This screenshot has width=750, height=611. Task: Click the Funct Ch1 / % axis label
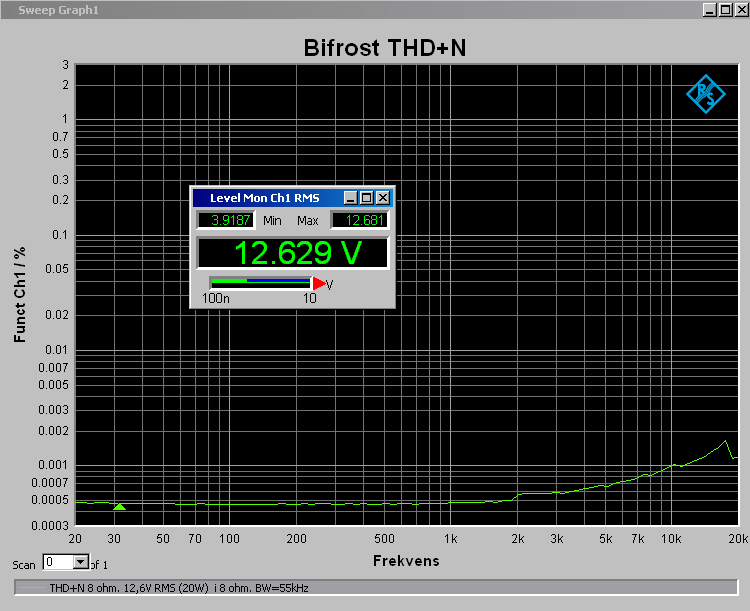pos(19,294)
